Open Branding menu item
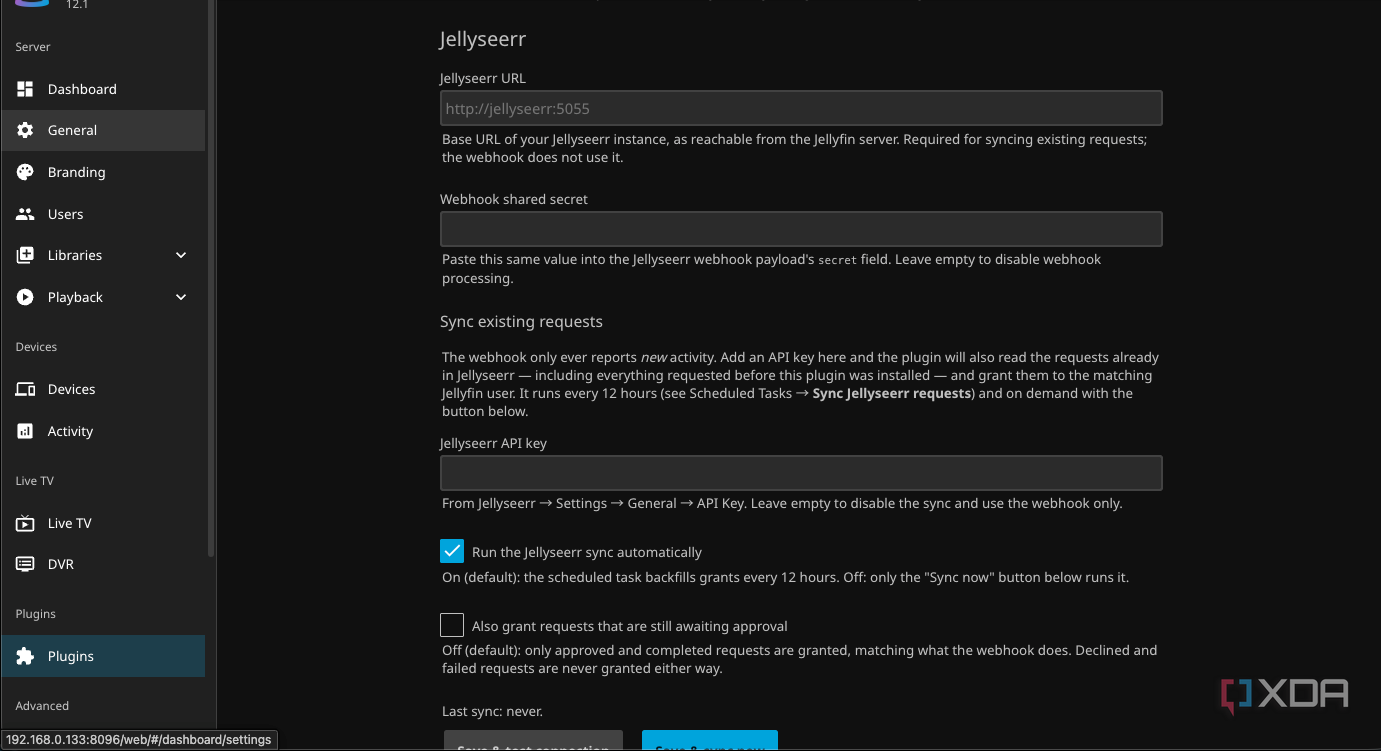 coord(103,172)
